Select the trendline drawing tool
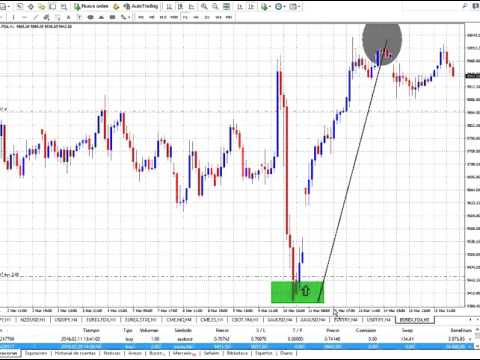This screenshot has height=360, width=480. click(x=35, y=17)
